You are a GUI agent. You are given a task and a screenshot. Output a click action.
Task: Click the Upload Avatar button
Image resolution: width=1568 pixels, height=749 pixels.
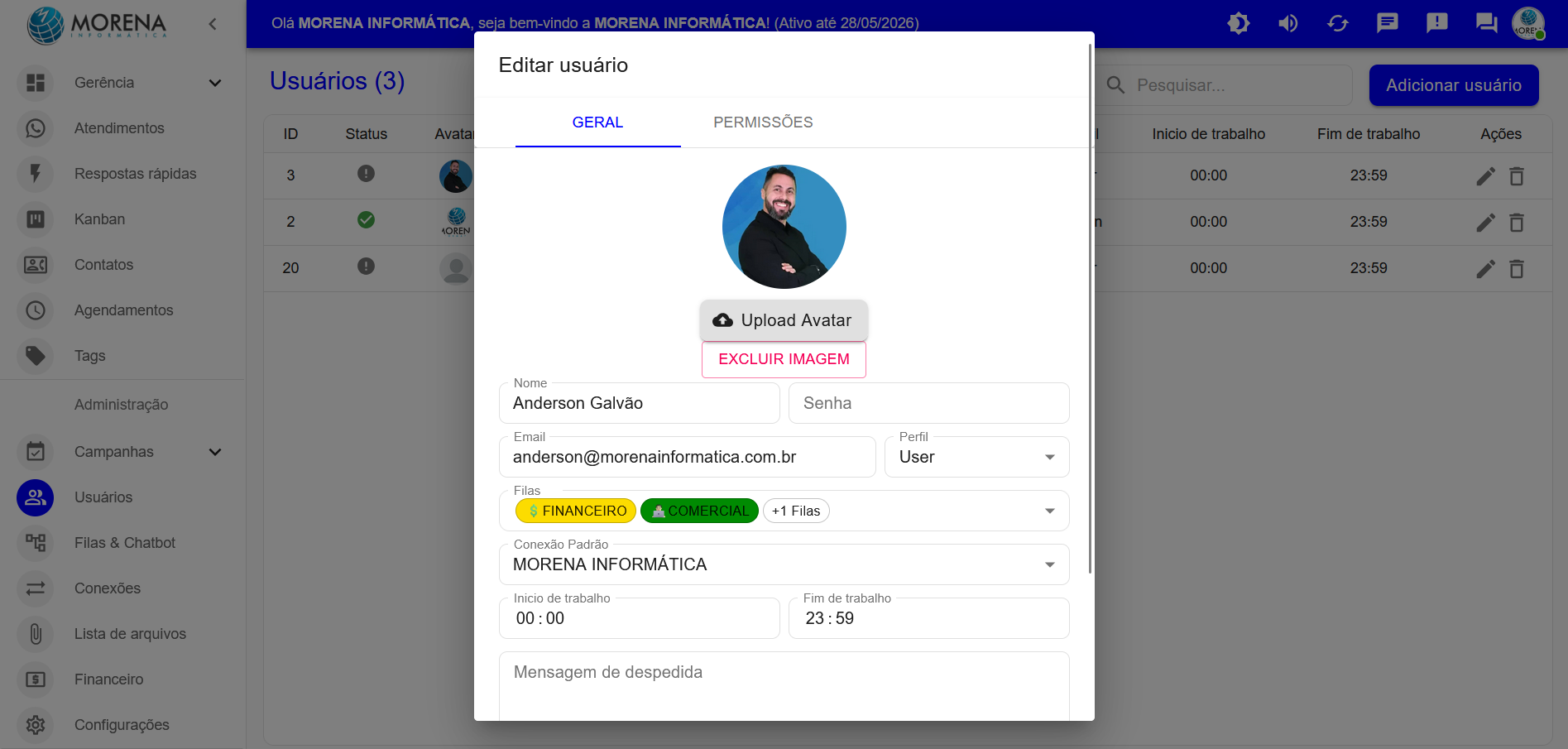784,320
